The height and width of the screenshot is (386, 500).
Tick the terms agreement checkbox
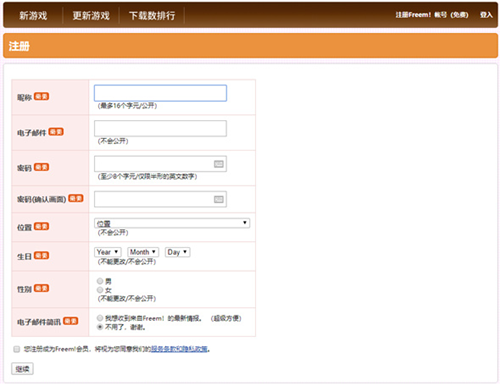16,349
